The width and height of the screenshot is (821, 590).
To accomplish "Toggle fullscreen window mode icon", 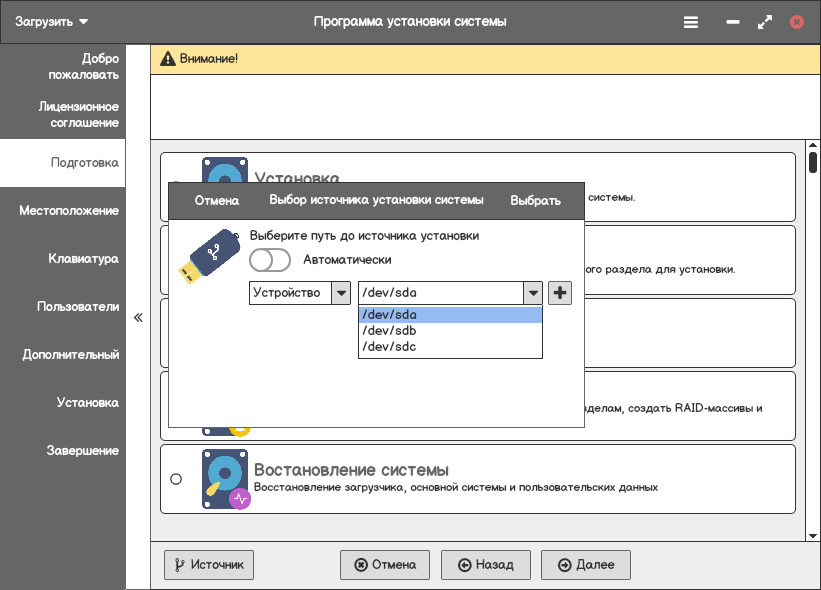I will click(x=765, y=22).
